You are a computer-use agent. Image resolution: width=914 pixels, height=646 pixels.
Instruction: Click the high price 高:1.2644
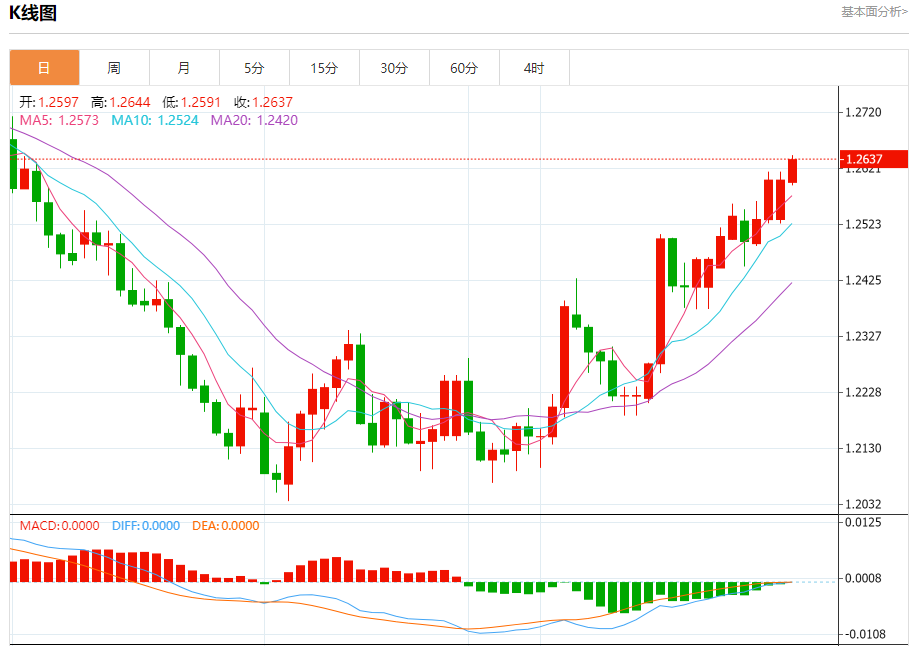tap(121, 102)
